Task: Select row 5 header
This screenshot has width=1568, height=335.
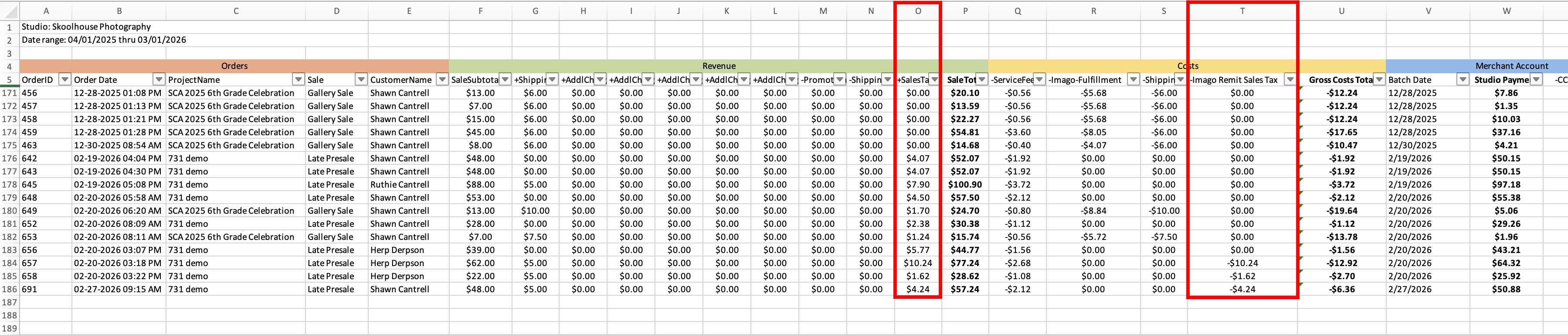Action: [x=10, y=80]
